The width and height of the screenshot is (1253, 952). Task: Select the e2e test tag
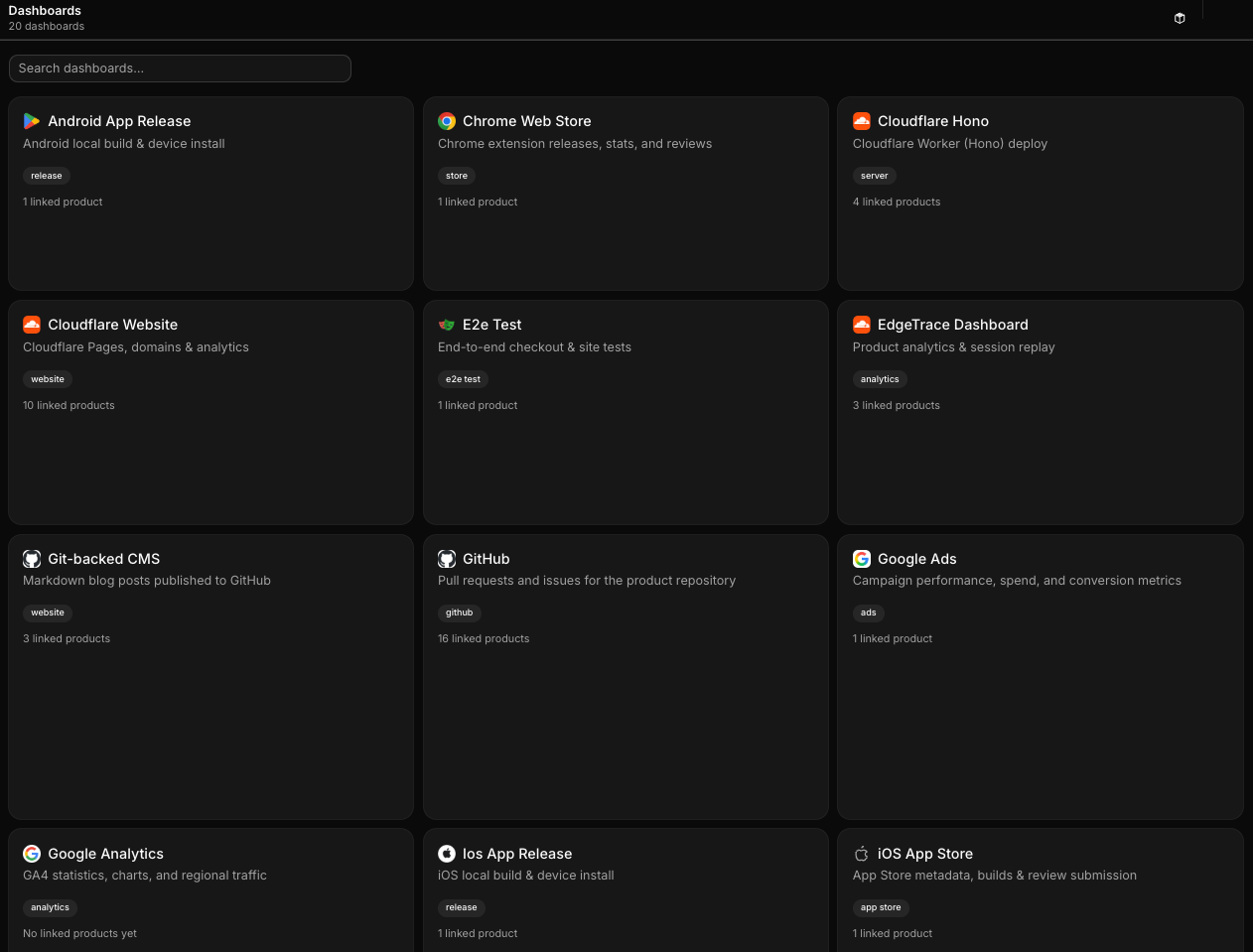(x=463, y=379)
